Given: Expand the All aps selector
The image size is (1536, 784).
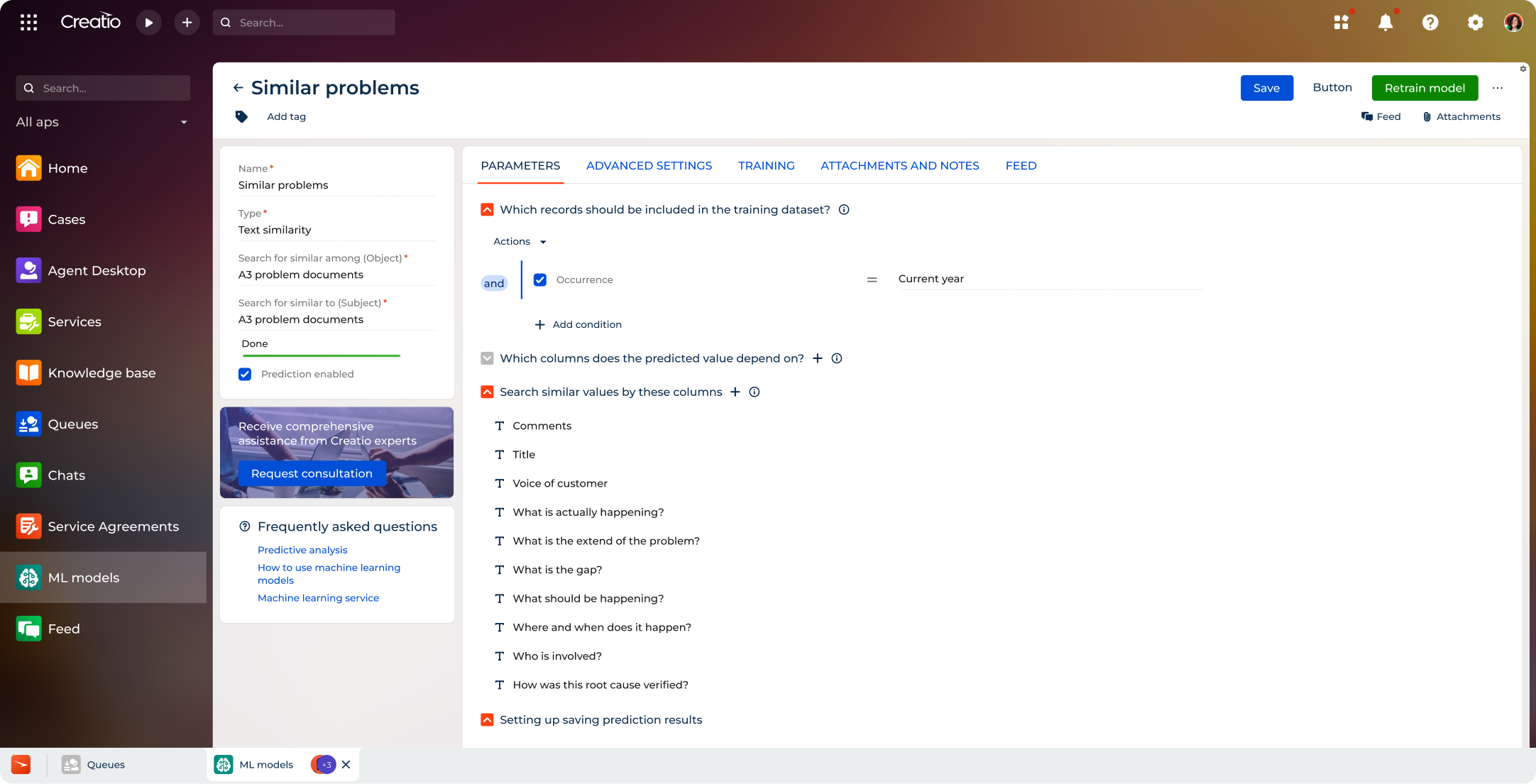Looking at the screenshot, I should 184,121.
